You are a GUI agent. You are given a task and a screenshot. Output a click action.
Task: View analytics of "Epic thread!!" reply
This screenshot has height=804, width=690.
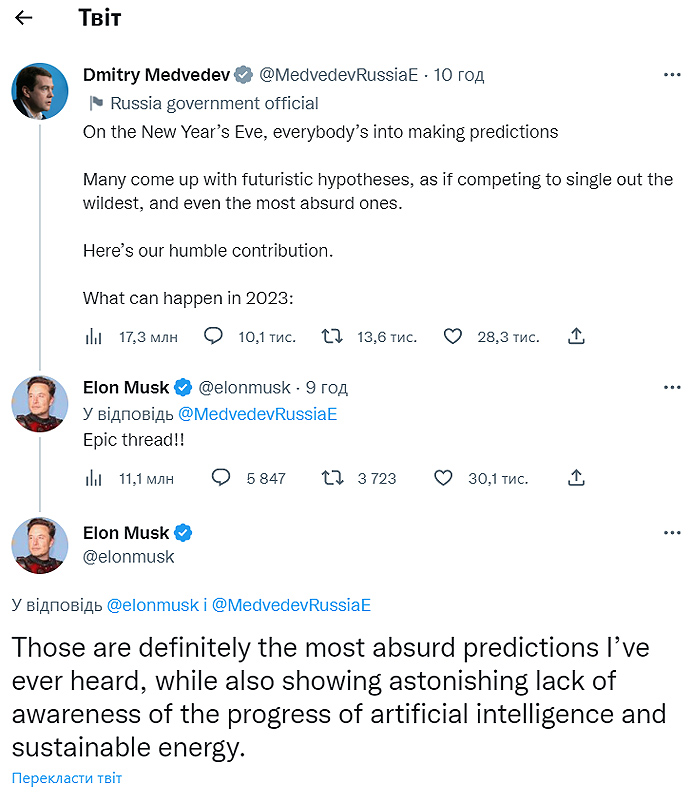(94, 478)
